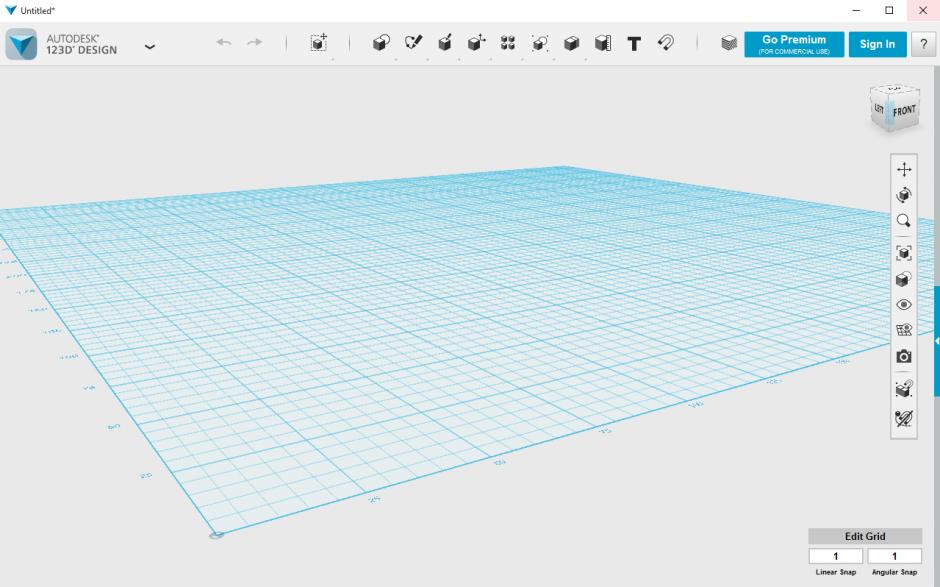940x587 pixels.
Task: Click the Linear Snap value field
Action: (836, 556)
